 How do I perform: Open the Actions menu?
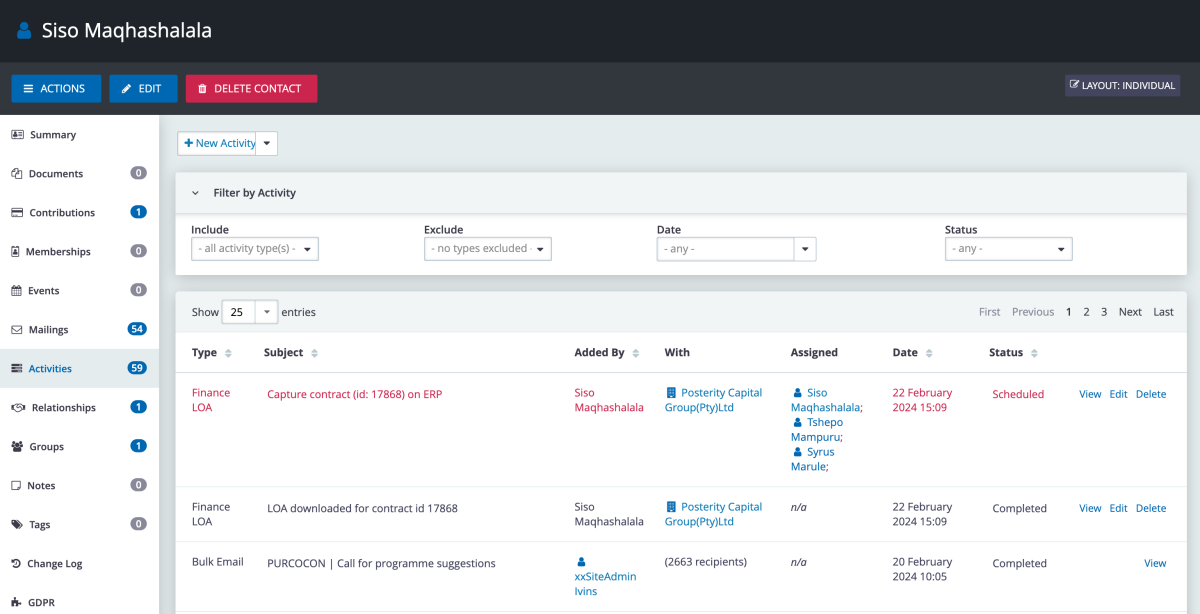56,88
